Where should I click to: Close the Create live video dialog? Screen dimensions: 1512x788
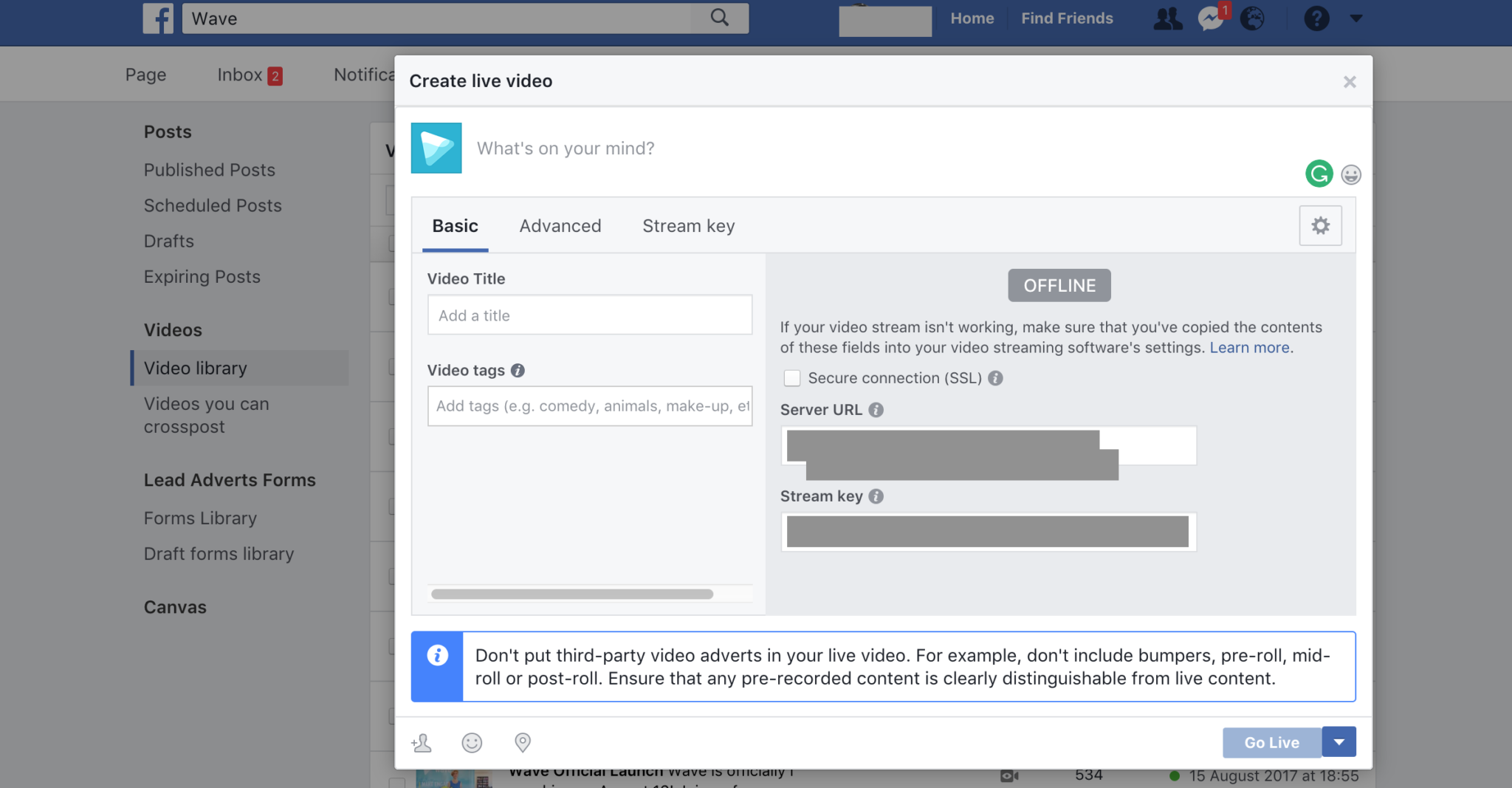point(1350,82)
